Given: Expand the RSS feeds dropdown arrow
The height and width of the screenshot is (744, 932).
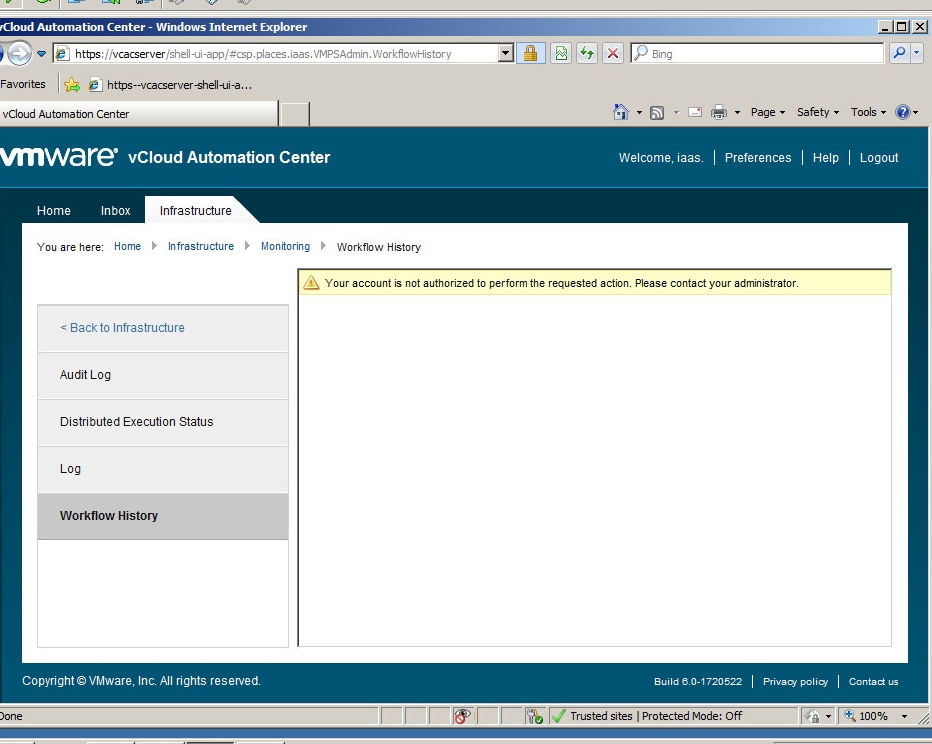Looking at the screenshot, I should (676, 112).
